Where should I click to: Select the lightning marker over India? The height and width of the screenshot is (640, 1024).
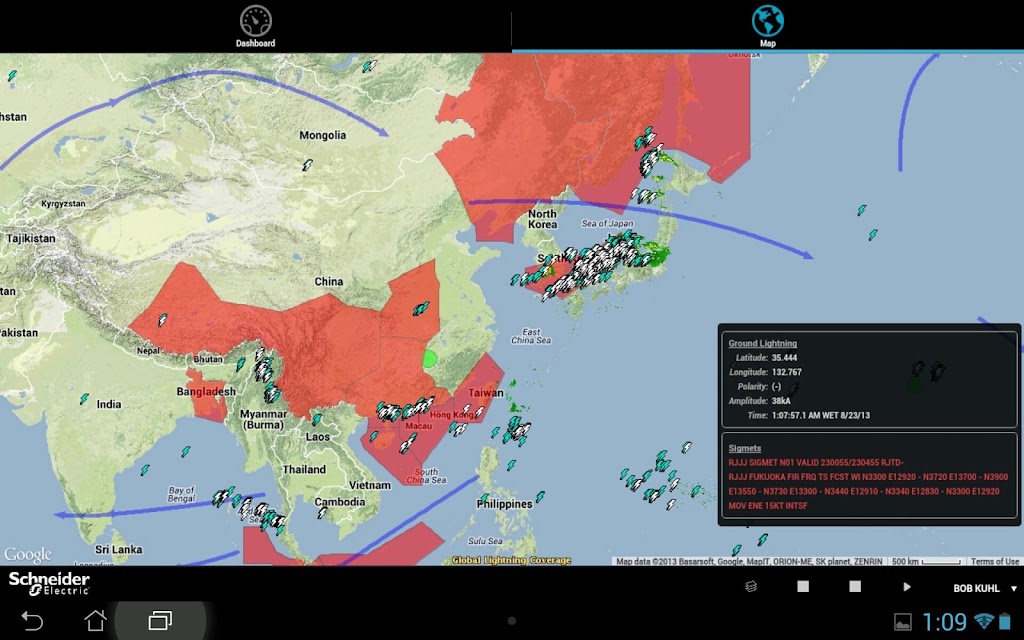[84, 398]
